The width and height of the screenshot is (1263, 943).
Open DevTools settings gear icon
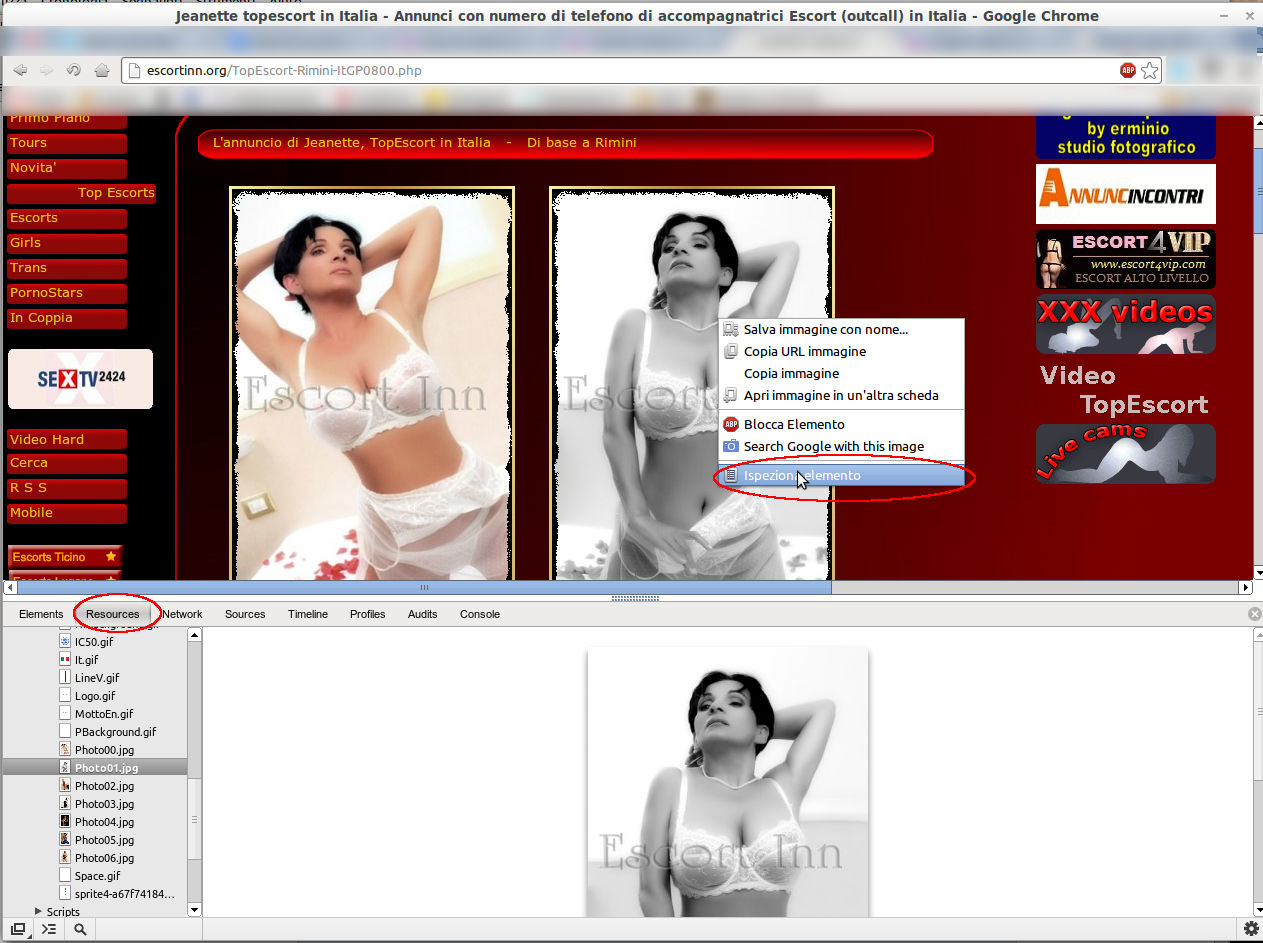coord(1250,929)
